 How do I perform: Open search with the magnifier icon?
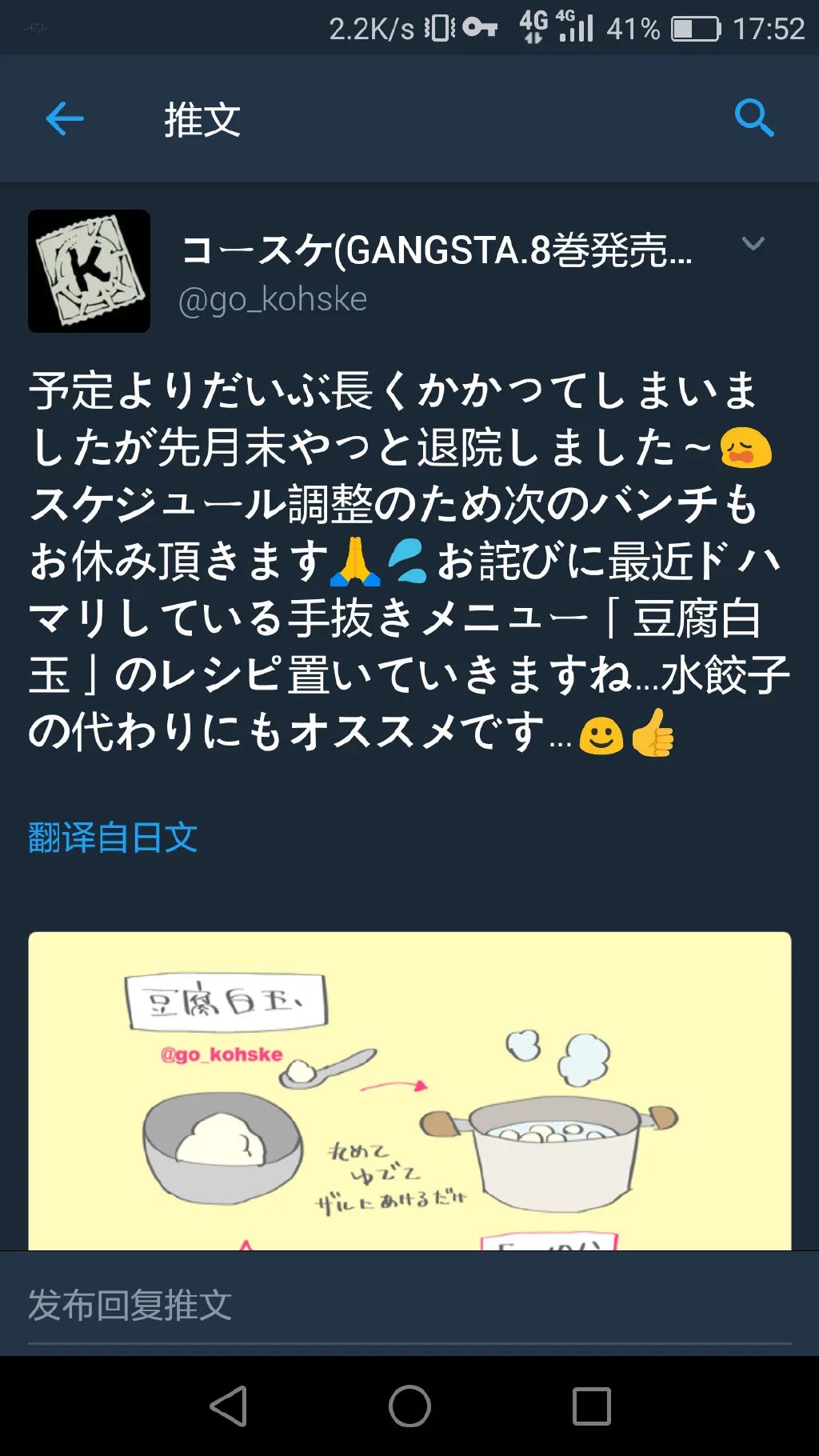(754, 118)
